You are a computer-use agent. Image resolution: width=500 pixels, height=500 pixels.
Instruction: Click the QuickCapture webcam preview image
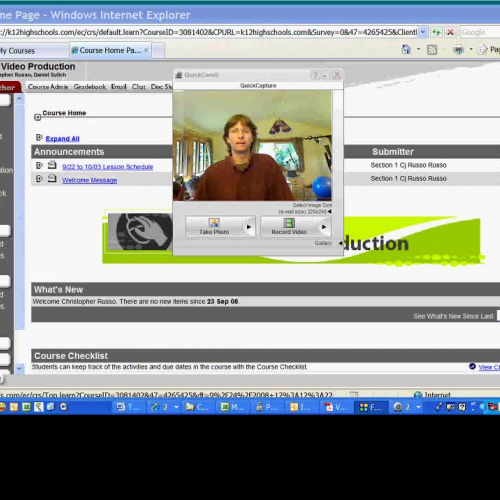(252, 146)
